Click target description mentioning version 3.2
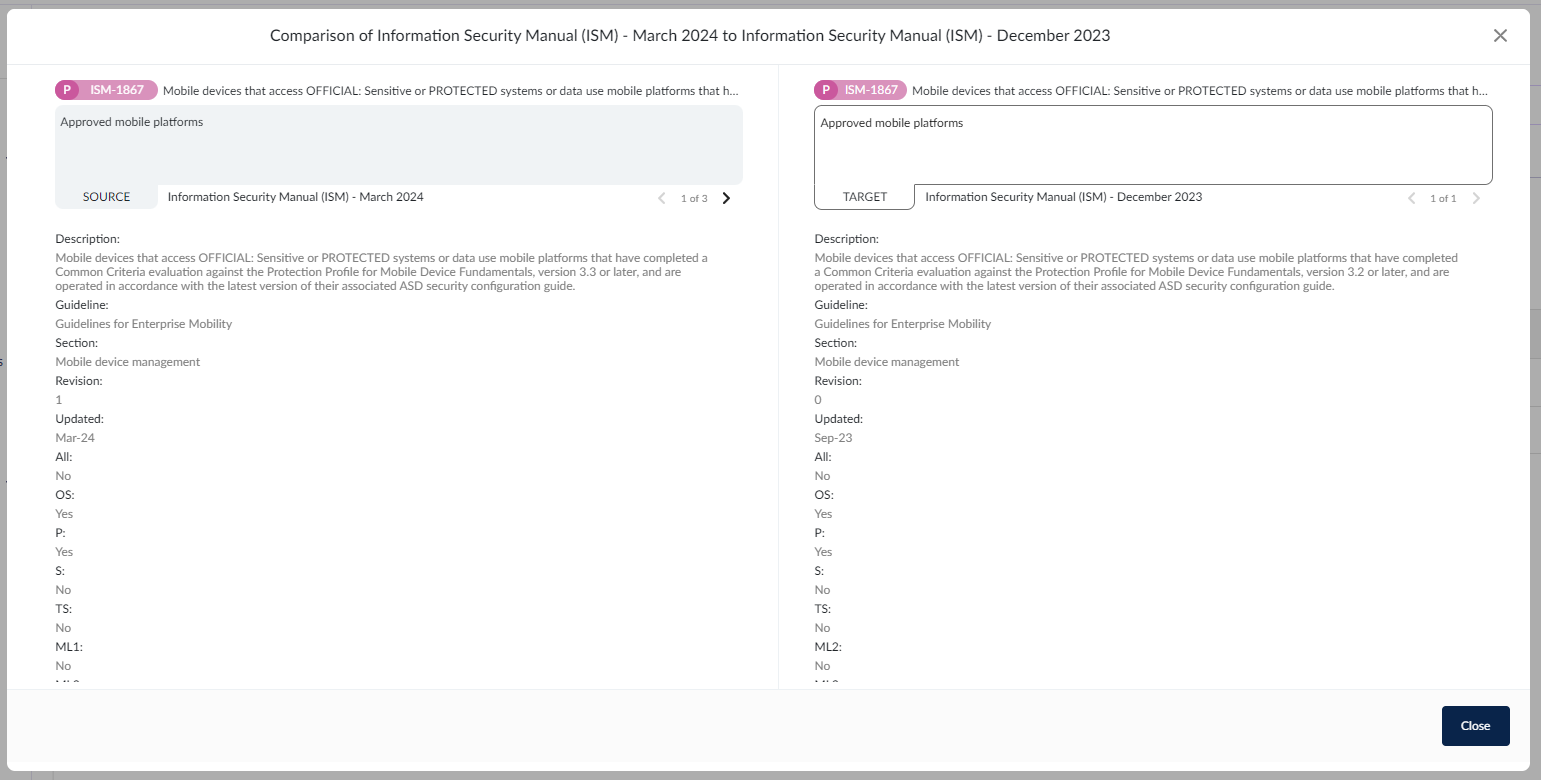The width and height of the screenshot is (1541, 780). coord(1136,272)
